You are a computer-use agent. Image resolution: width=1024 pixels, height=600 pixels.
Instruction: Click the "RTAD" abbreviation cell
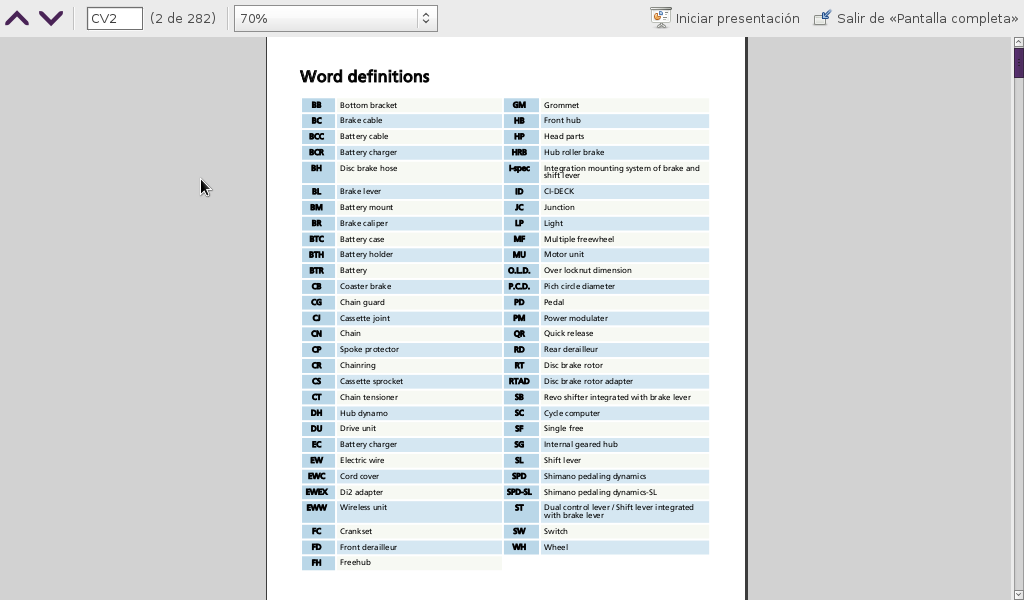(x=519, y=381)
